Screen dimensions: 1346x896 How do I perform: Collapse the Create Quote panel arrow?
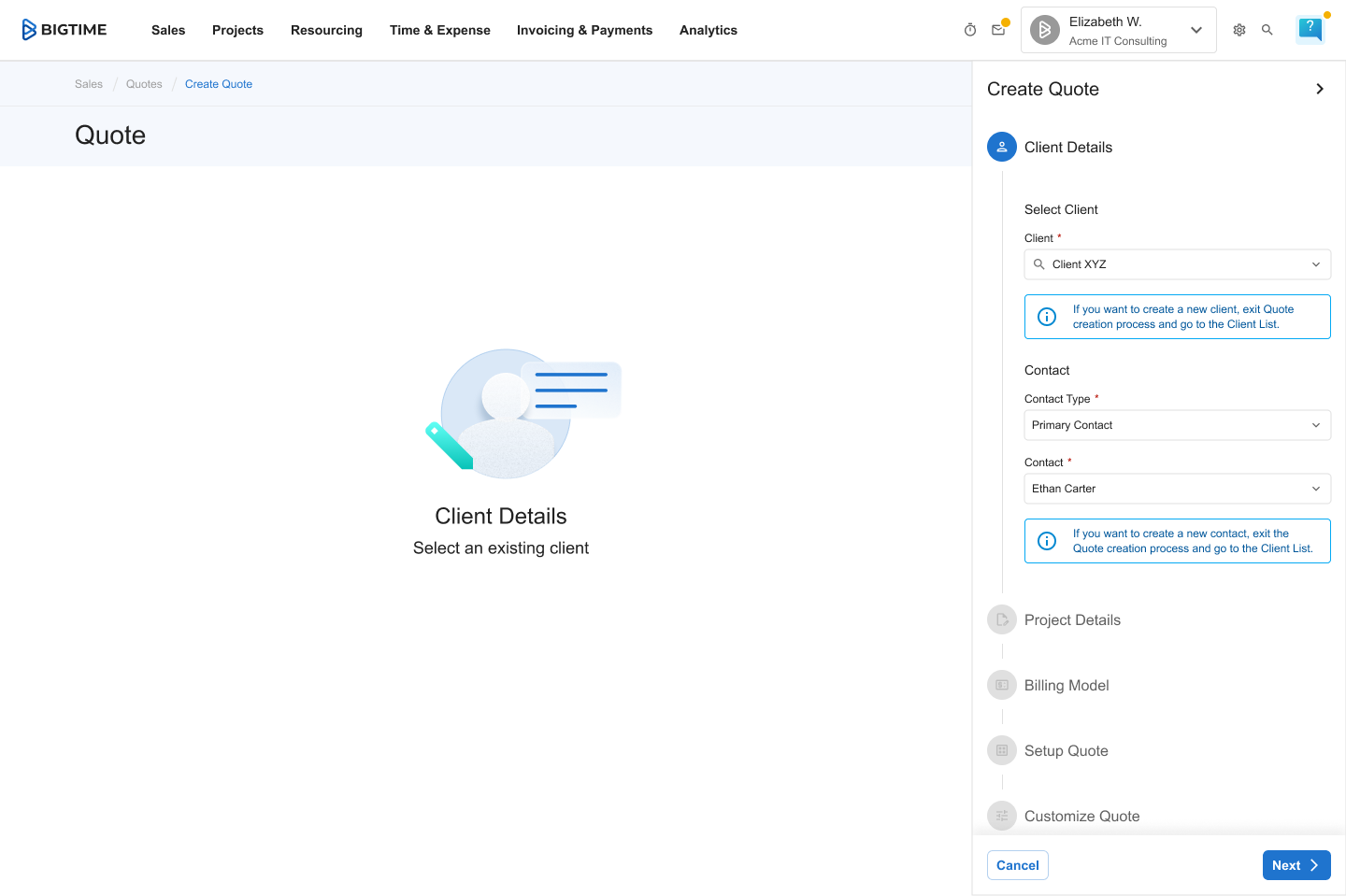[1320, 89]
